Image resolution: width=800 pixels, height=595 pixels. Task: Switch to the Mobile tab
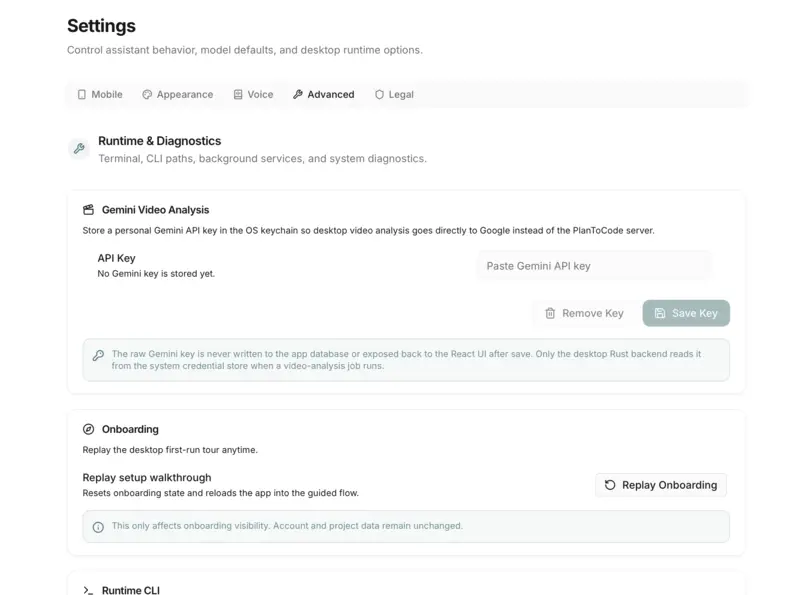[99, 94]
